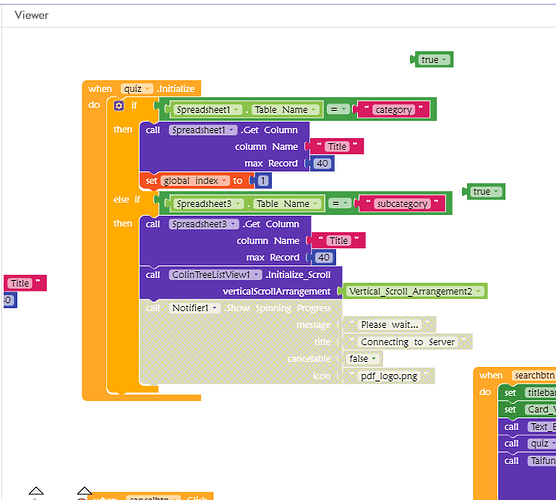Toggle the false value for cancelable
The width and height of the screenshot is (556, 500).
[362, 359]
